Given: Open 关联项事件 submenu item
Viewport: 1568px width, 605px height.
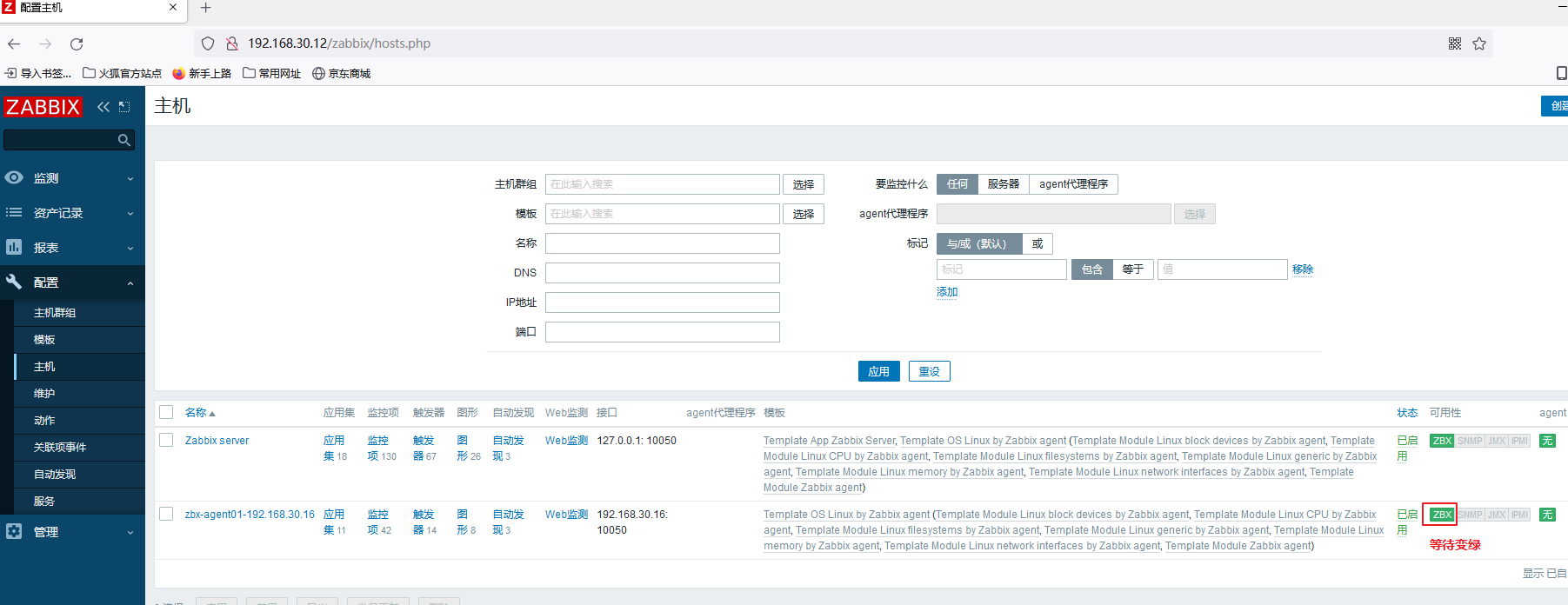Looking at the screenshot, I should pyautogui.click(x=79, y=448).
